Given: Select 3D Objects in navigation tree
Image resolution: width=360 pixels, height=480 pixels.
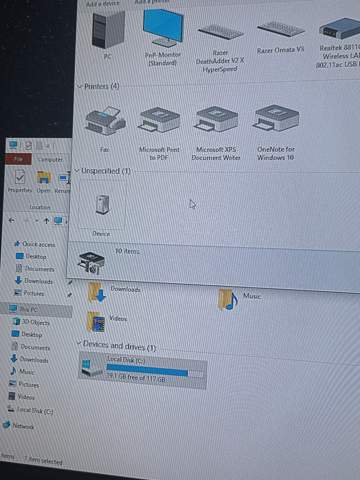Looking at the screenshot, I should click(x=31, y=322).
